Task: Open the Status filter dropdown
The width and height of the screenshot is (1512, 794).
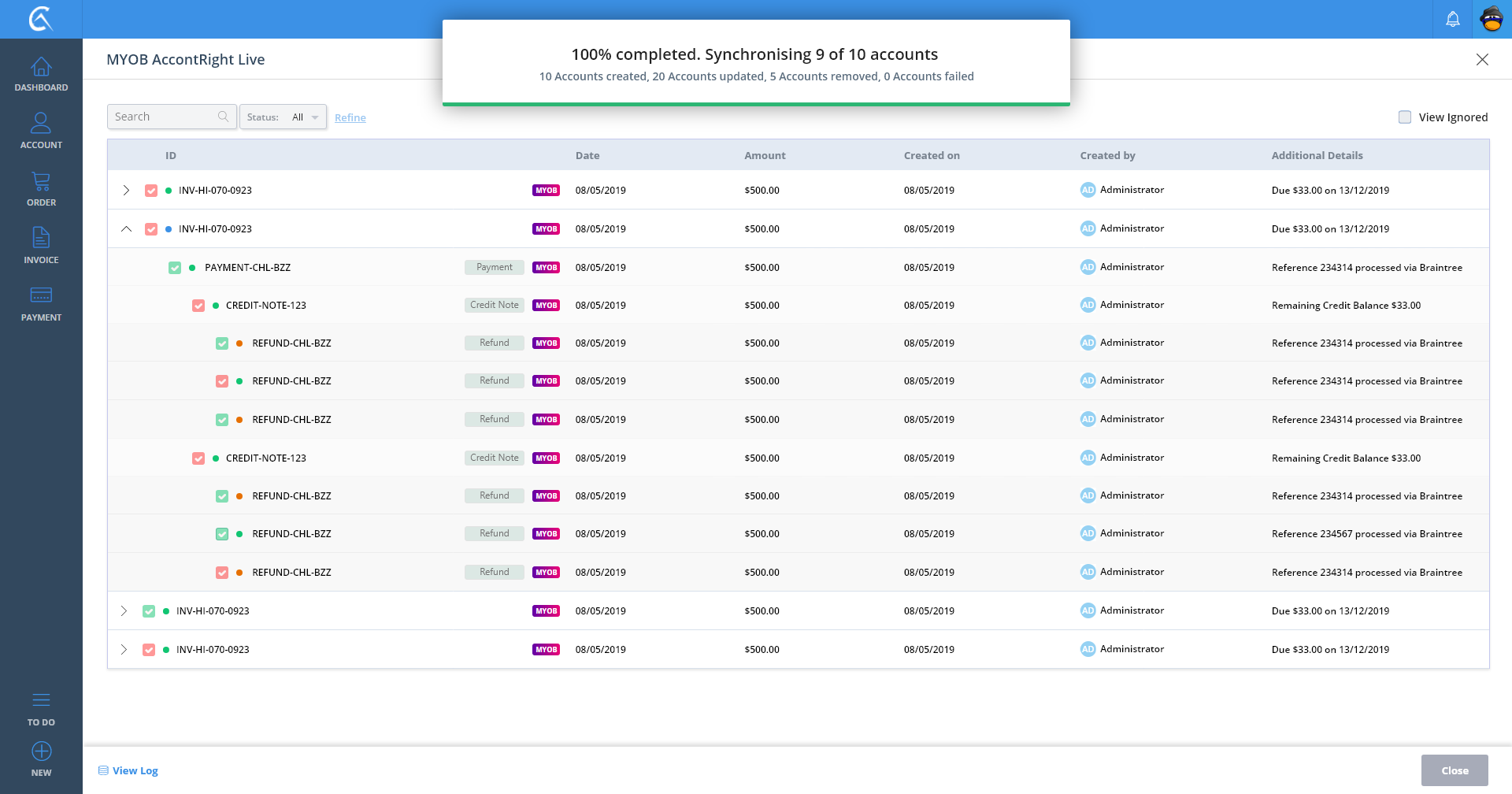Action: coord(283,117)
